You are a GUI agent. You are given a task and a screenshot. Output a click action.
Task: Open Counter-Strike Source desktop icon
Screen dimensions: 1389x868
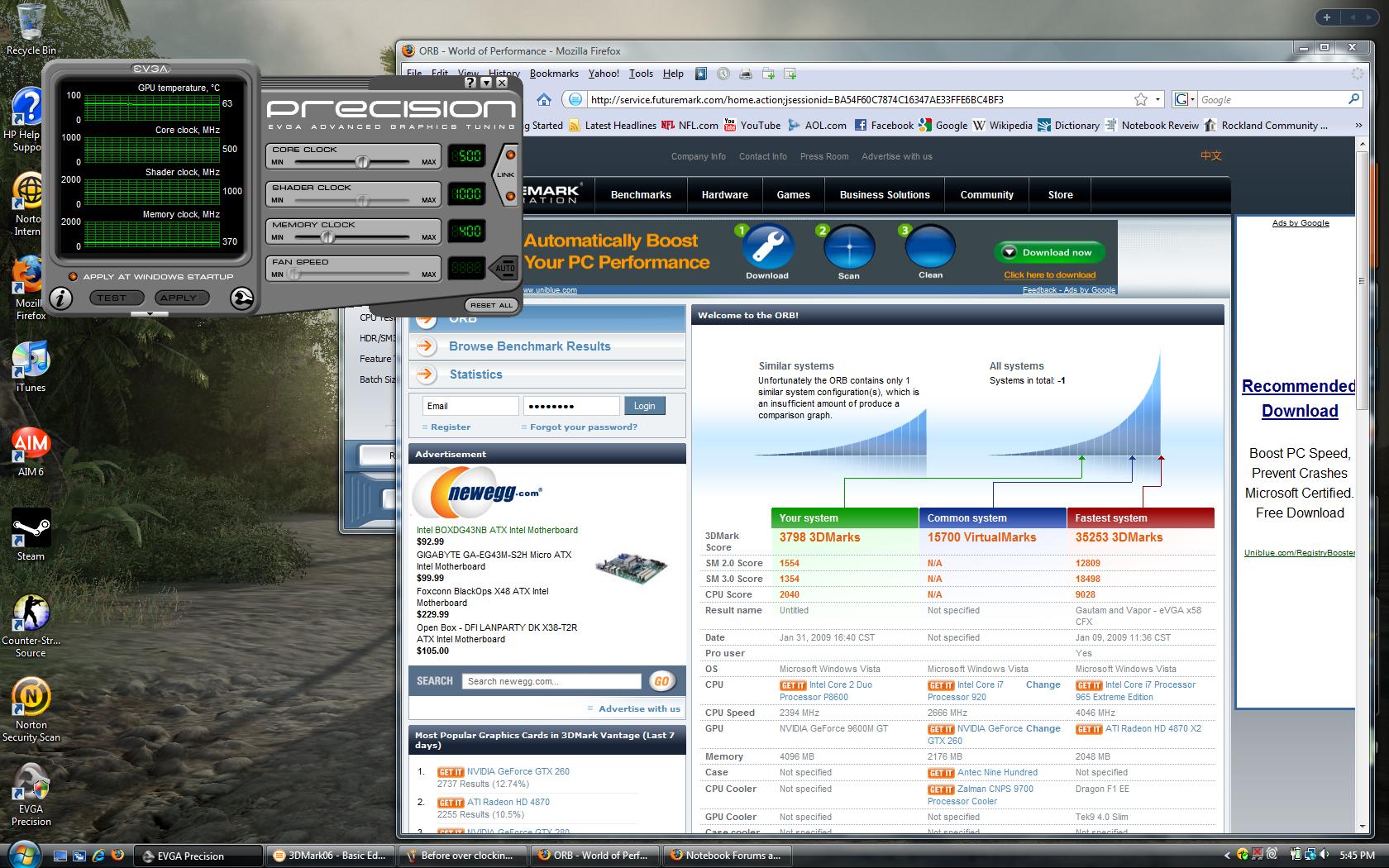point(31,625)
